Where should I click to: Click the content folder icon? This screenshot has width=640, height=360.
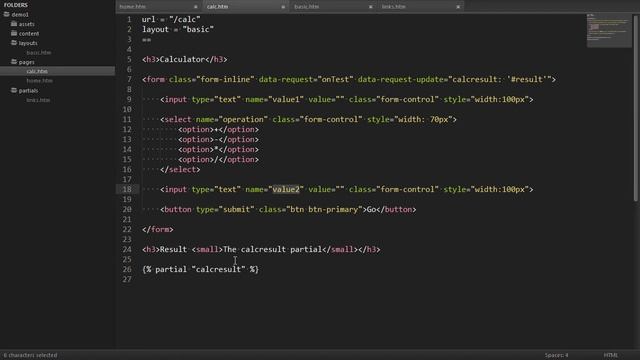14,33
